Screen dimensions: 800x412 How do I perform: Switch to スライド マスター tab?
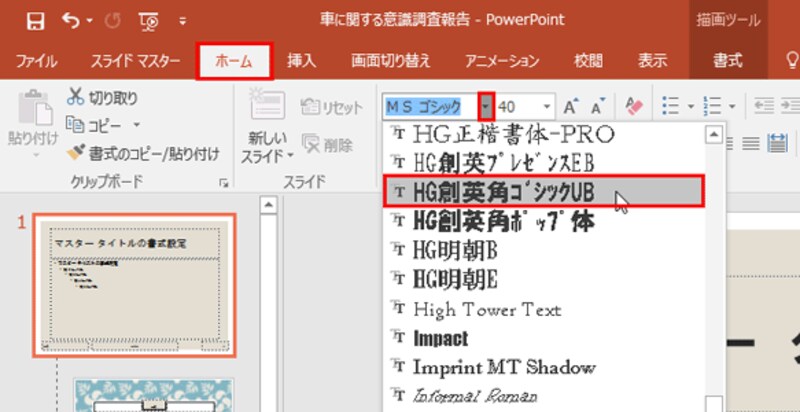coord(135,62)
